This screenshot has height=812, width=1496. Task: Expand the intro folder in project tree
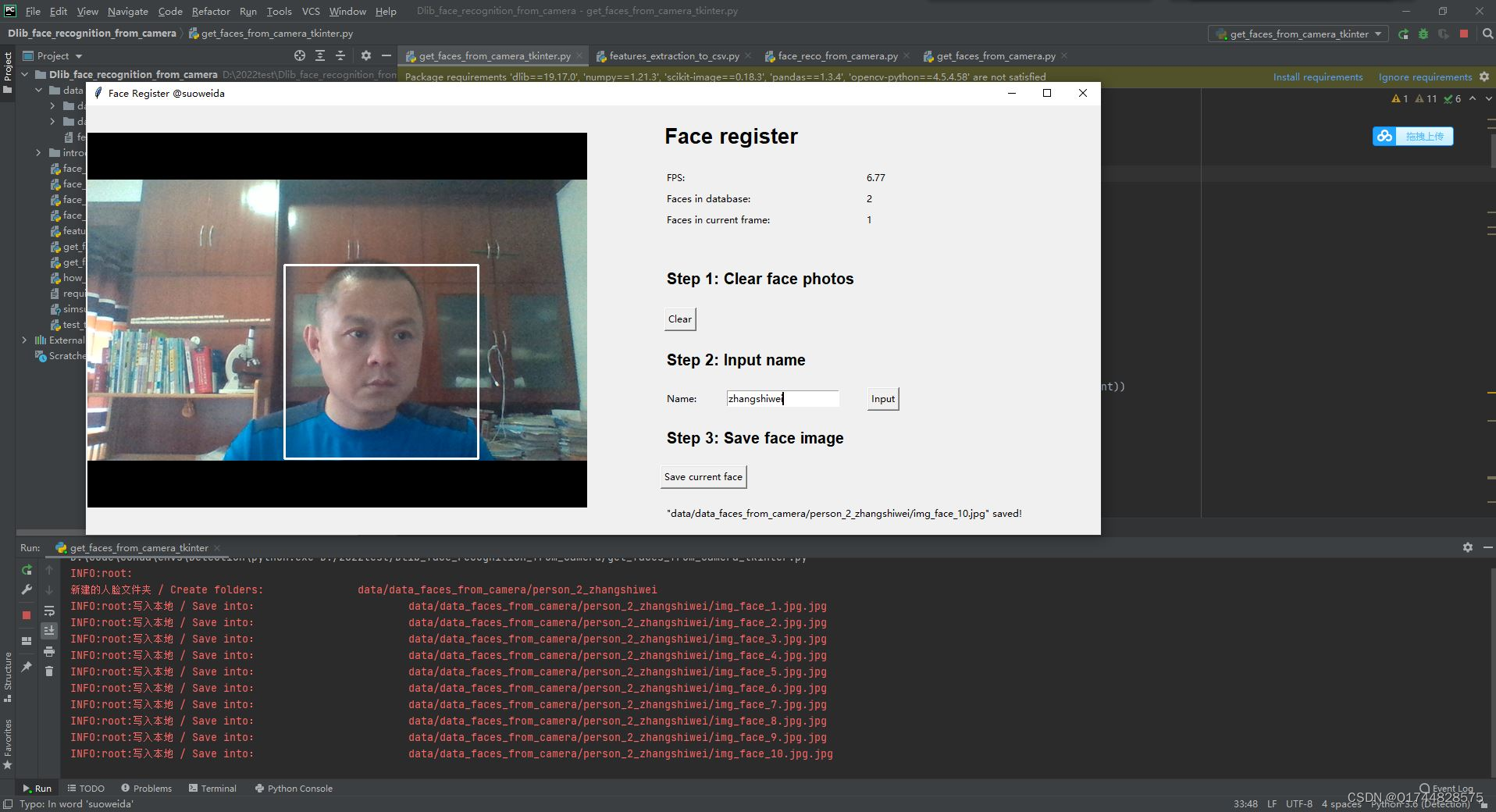(x=37, y=152)
